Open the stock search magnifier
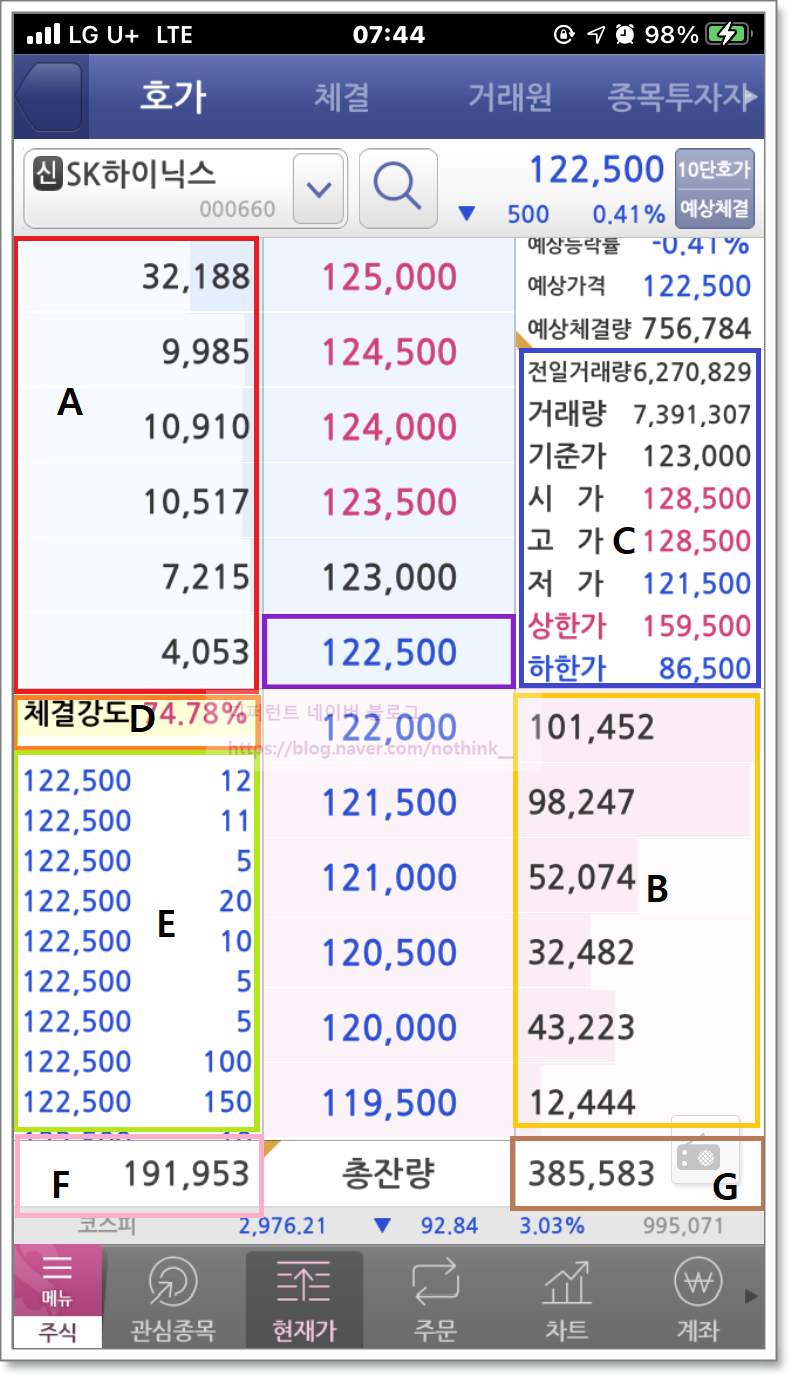Image resolution: width=790 pixels, height=1374 pixels. coord(397,188)
